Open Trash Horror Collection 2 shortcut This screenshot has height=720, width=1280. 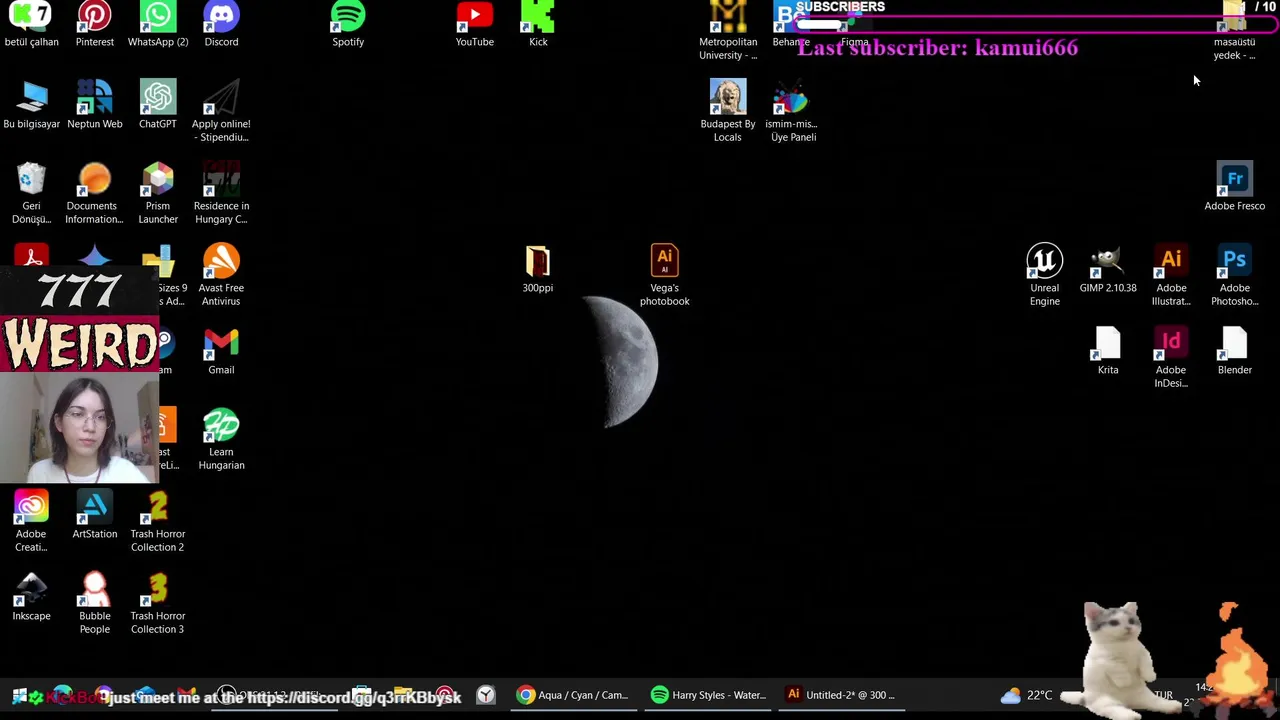pos(157,521)
